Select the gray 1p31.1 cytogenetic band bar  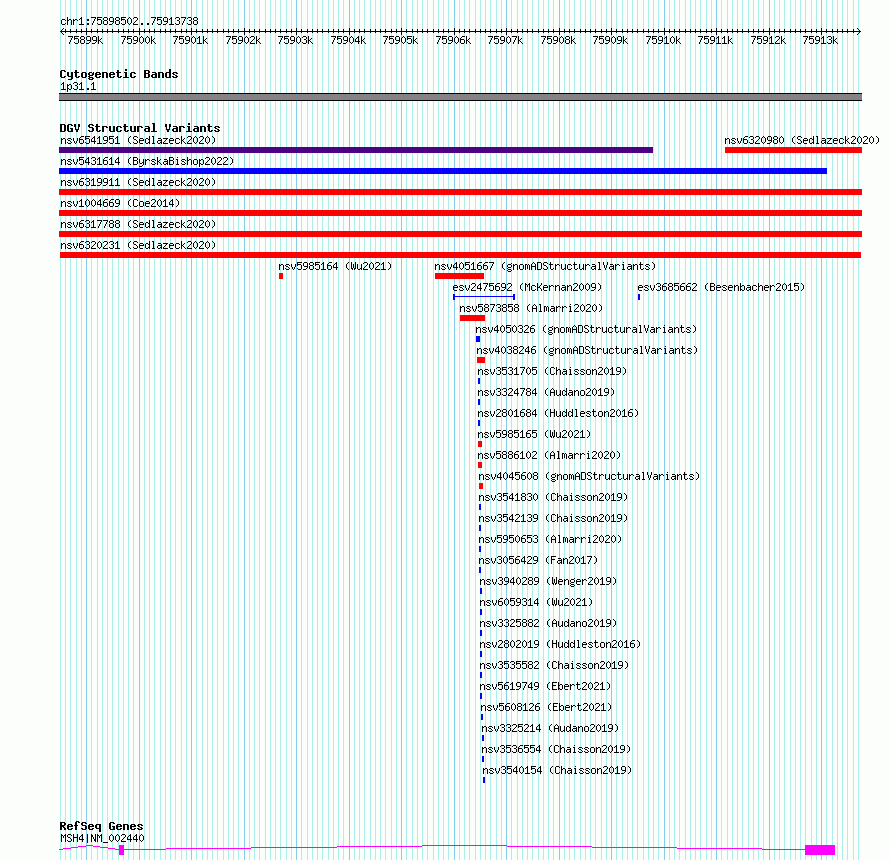460,97
